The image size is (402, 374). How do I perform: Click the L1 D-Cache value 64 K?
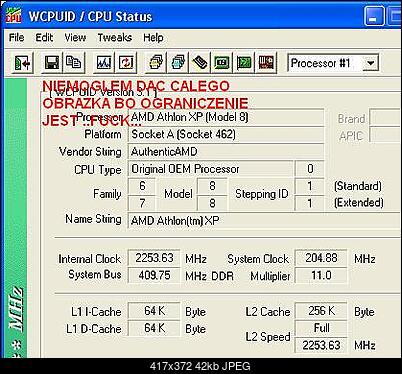tap(154, 328)
